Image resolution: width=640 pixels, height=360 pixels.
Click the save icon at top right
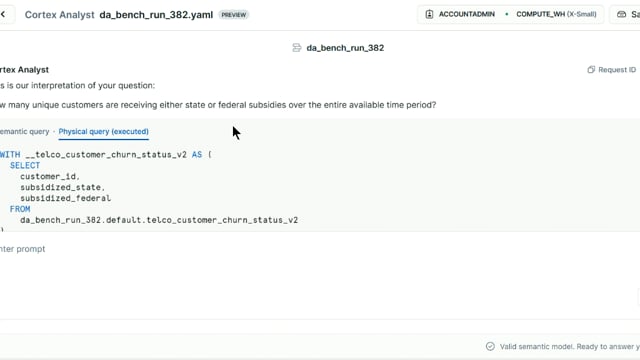[621, 14]
